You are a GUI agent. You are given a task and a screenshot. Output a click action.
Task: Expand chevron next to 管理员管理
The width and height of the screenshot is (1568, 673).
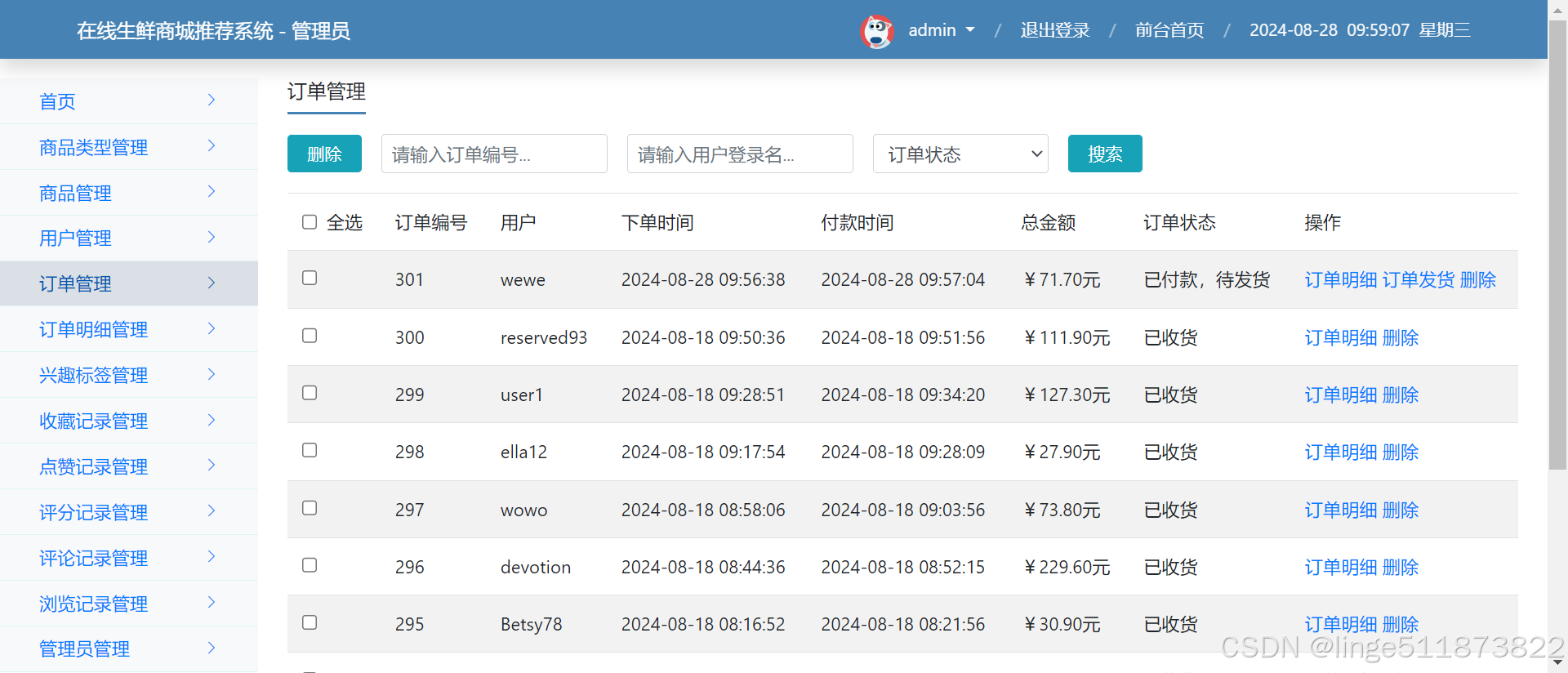[212, 648]
